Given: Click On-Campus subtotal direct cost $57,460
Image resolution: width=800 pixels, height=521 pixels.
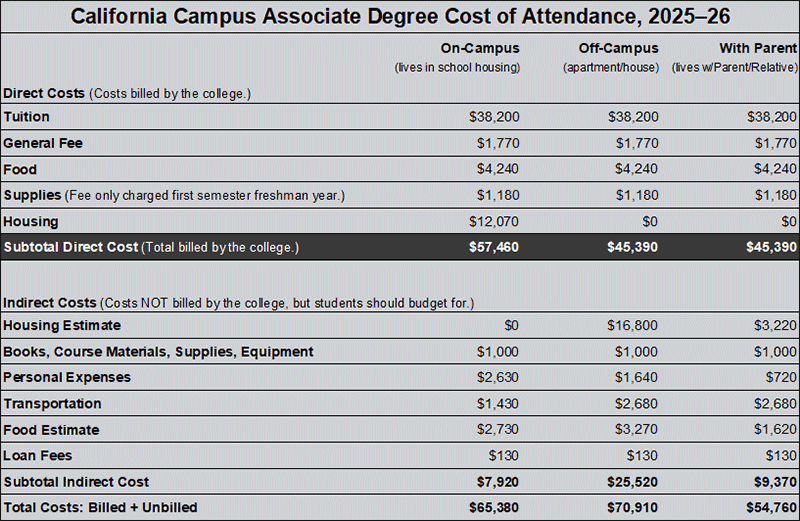Looking at the screenshot, I should coord(494,247).
